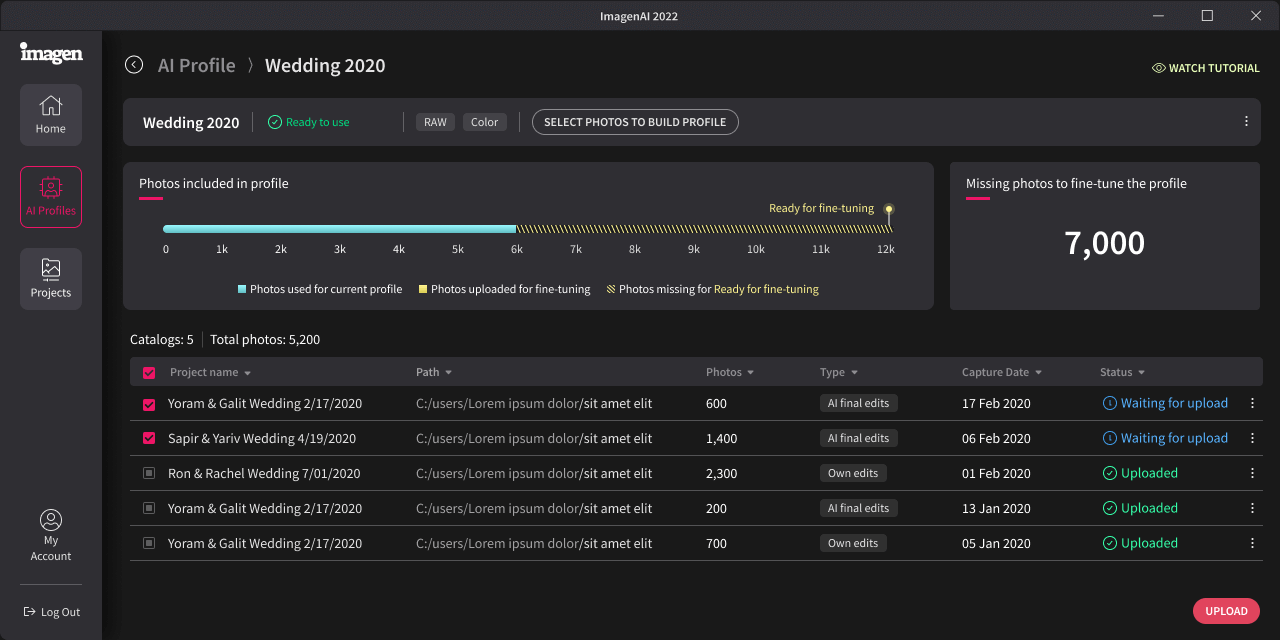The width and height of the screenshot is (1280, 640).
Task: Open Projects from the sidebar
Action: click(x=51, y=279)
